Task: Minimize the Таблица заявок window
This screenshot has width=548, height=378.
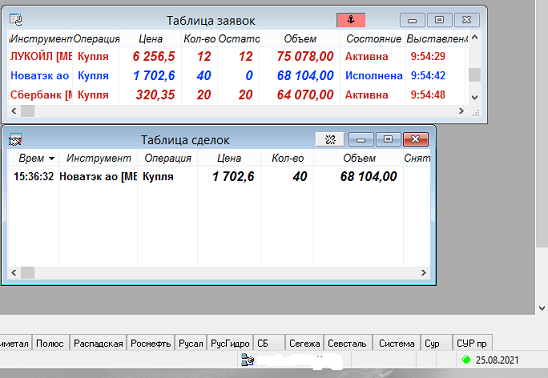Action: coord(412,20)
